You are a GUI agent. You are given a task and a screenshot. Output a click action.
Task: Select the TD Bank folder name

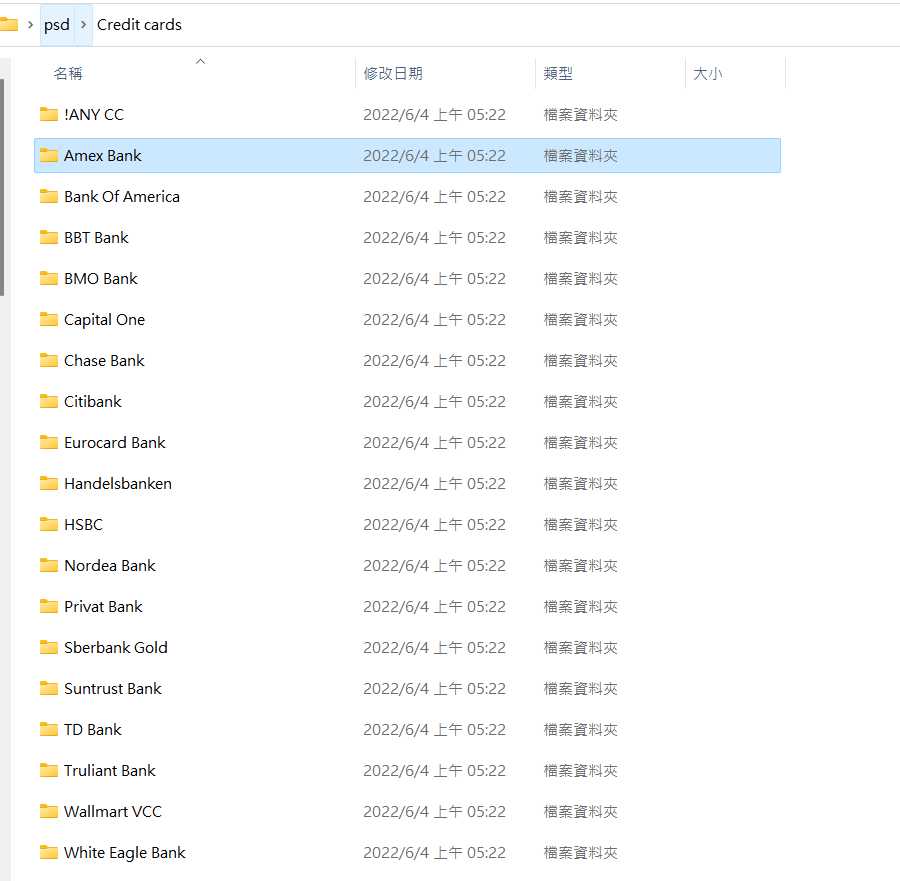(x=92, y=730)
